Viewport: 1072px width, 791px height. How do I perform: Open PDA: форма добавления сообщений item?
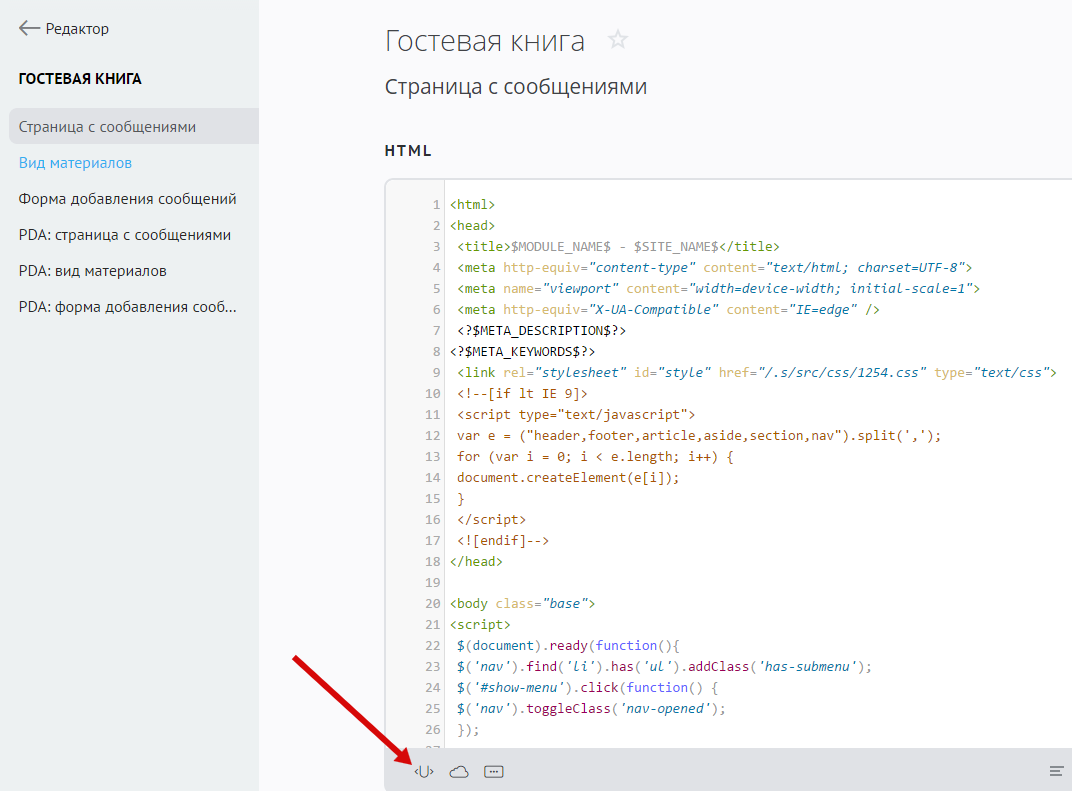tap(127, 307)
